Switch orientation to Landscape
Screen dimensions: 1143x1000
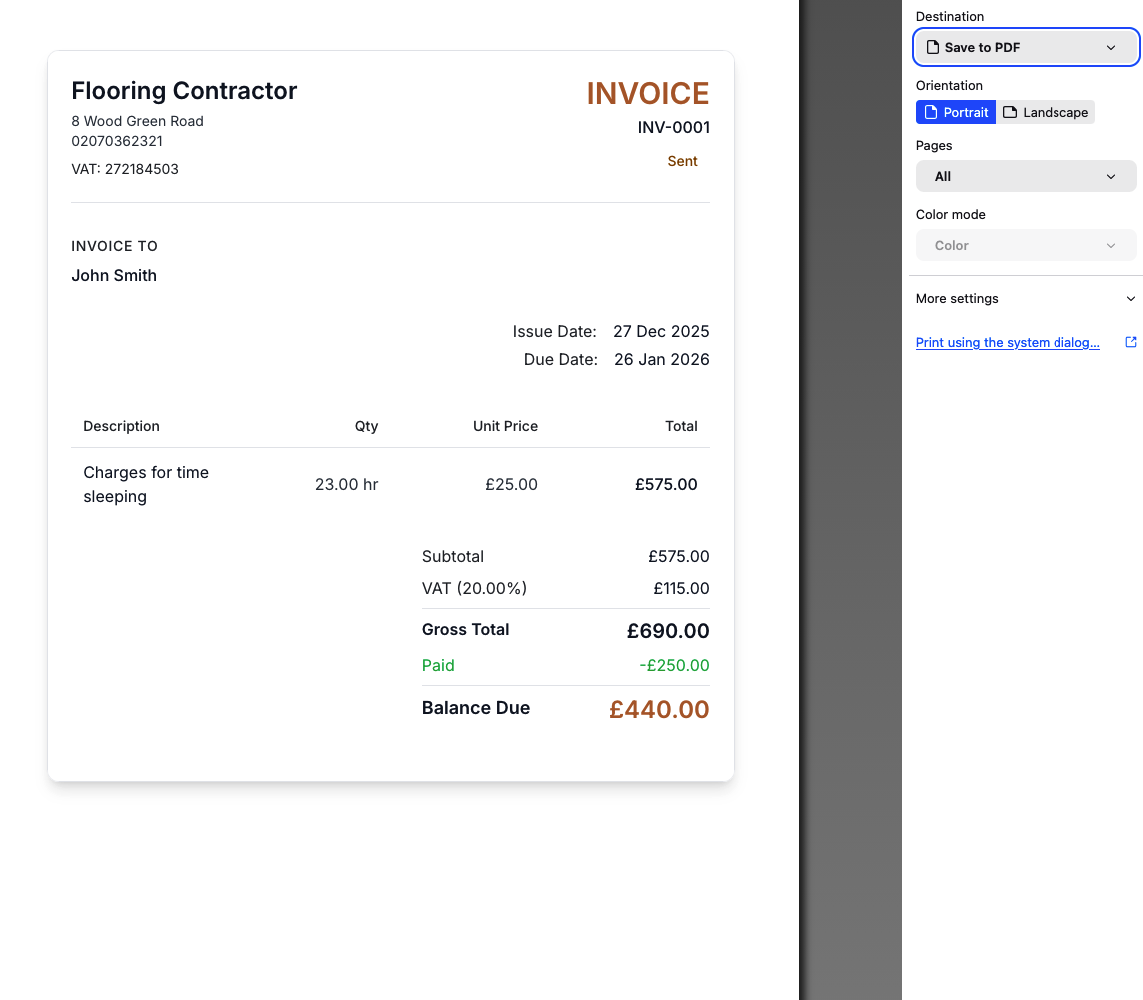[1046, 112]
